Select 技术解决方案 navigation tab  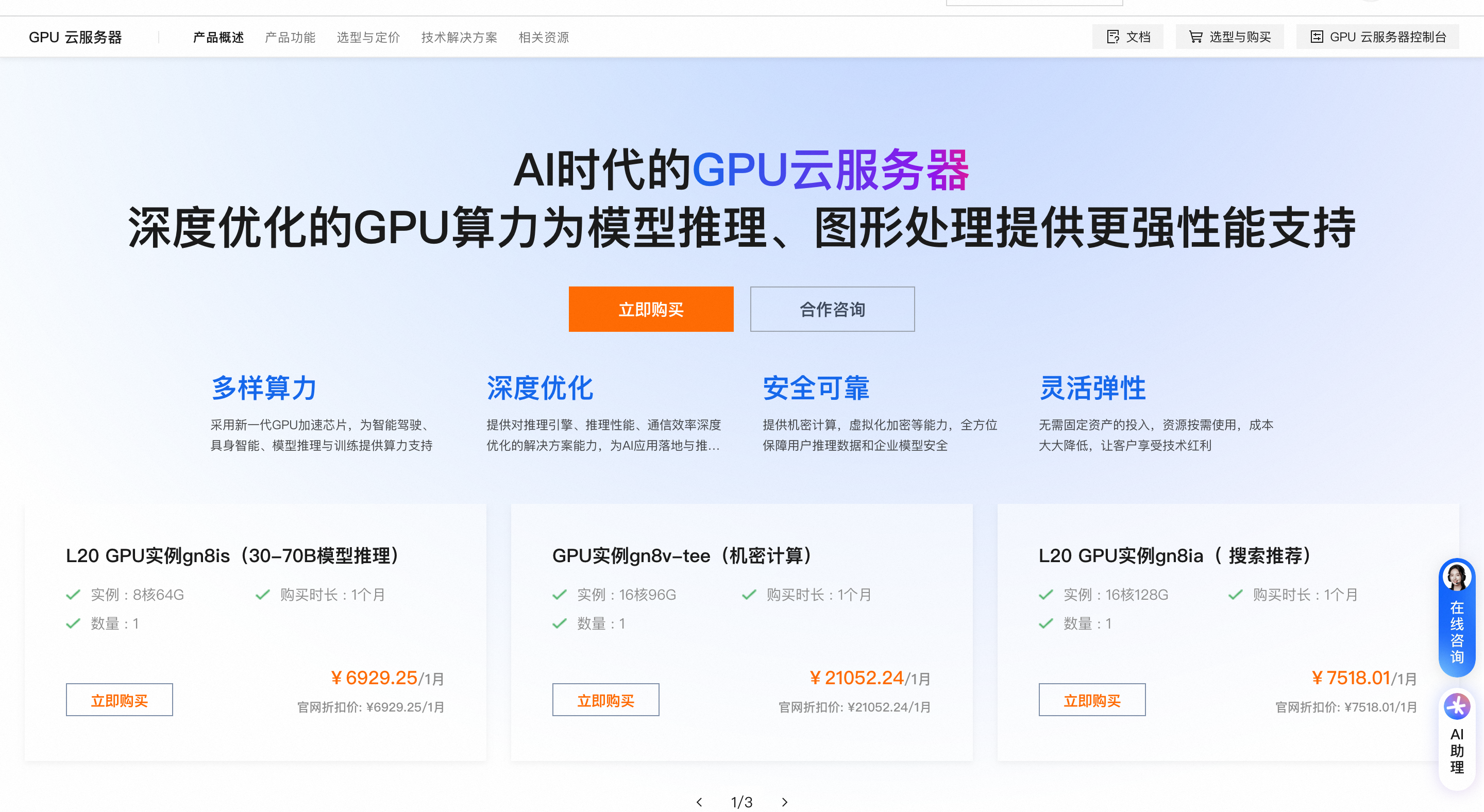click(x=459, y=38)
